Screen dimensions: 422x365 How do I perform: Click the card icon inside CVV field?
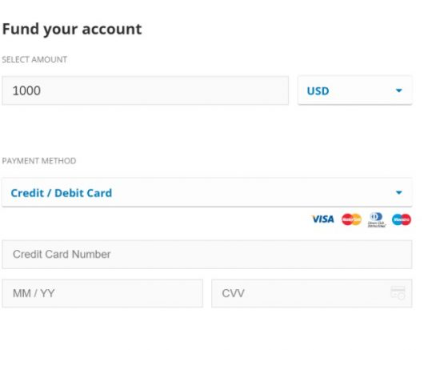398,293
